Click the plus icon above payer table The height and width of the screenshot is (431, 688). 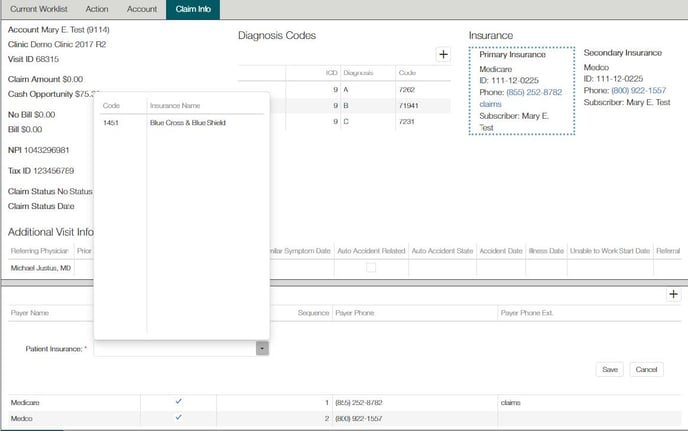673,294
